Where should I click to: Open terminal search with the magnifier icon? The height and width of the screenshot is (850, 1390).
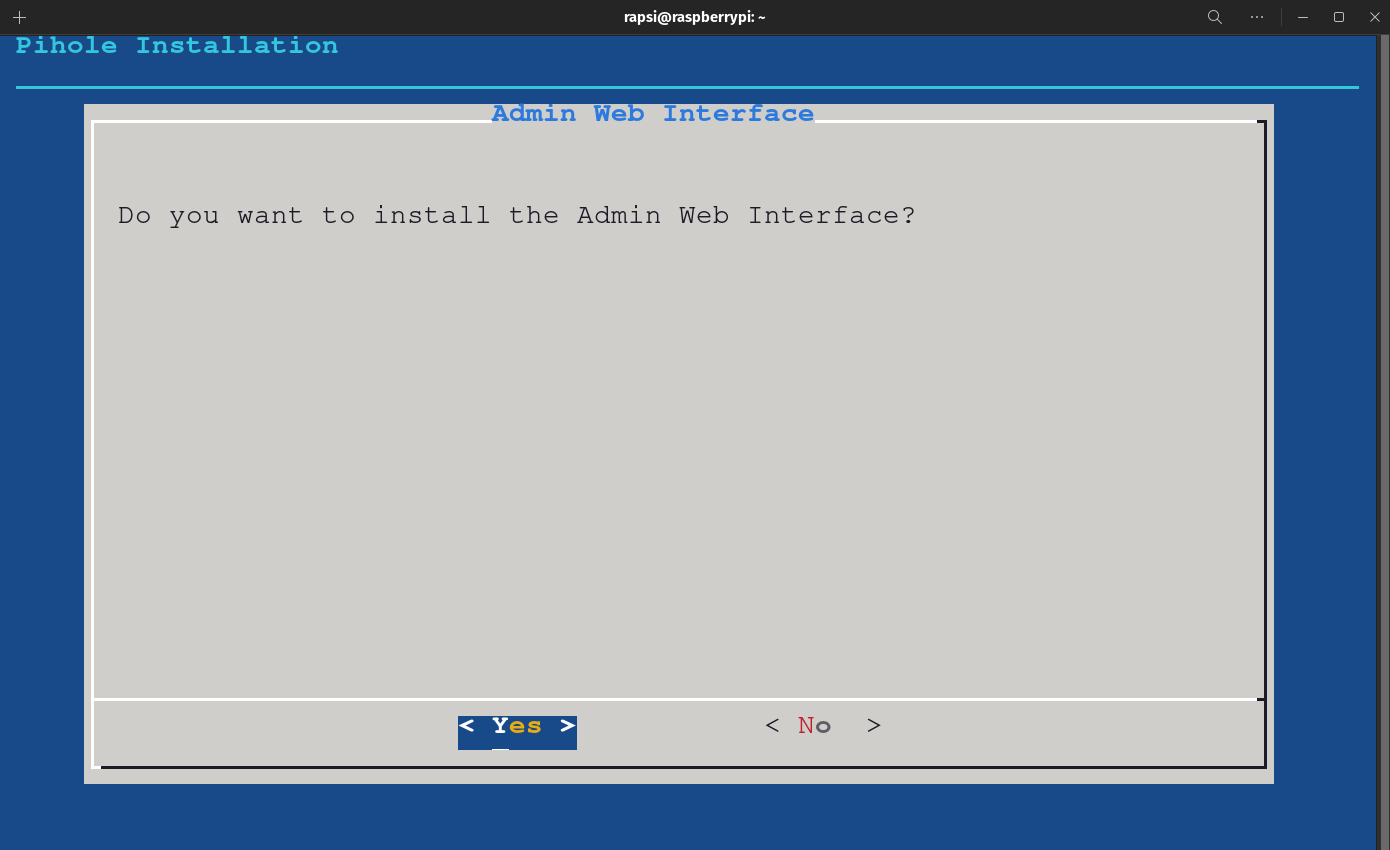1215,17
